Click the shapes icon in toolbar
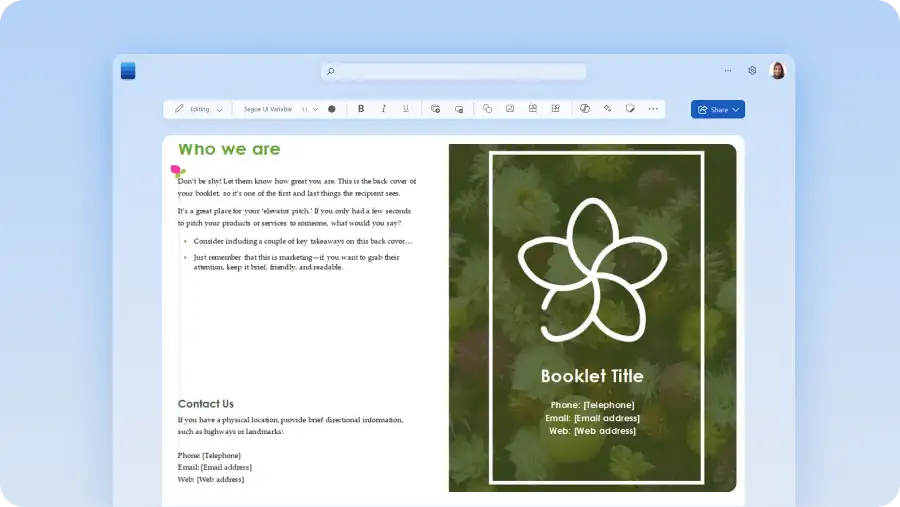 [488, 109]
